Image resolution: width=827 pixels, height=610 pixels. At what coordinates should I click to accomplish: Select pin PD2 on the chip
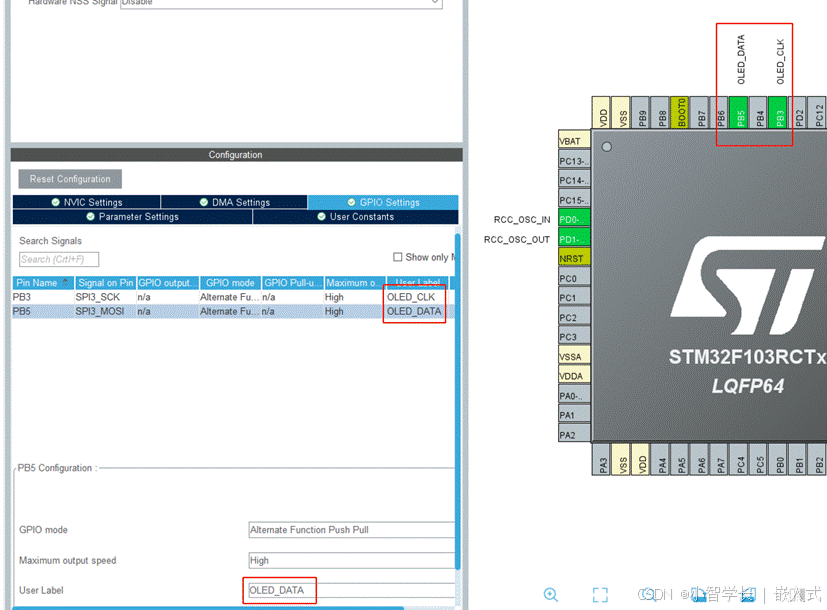point(799,113)
